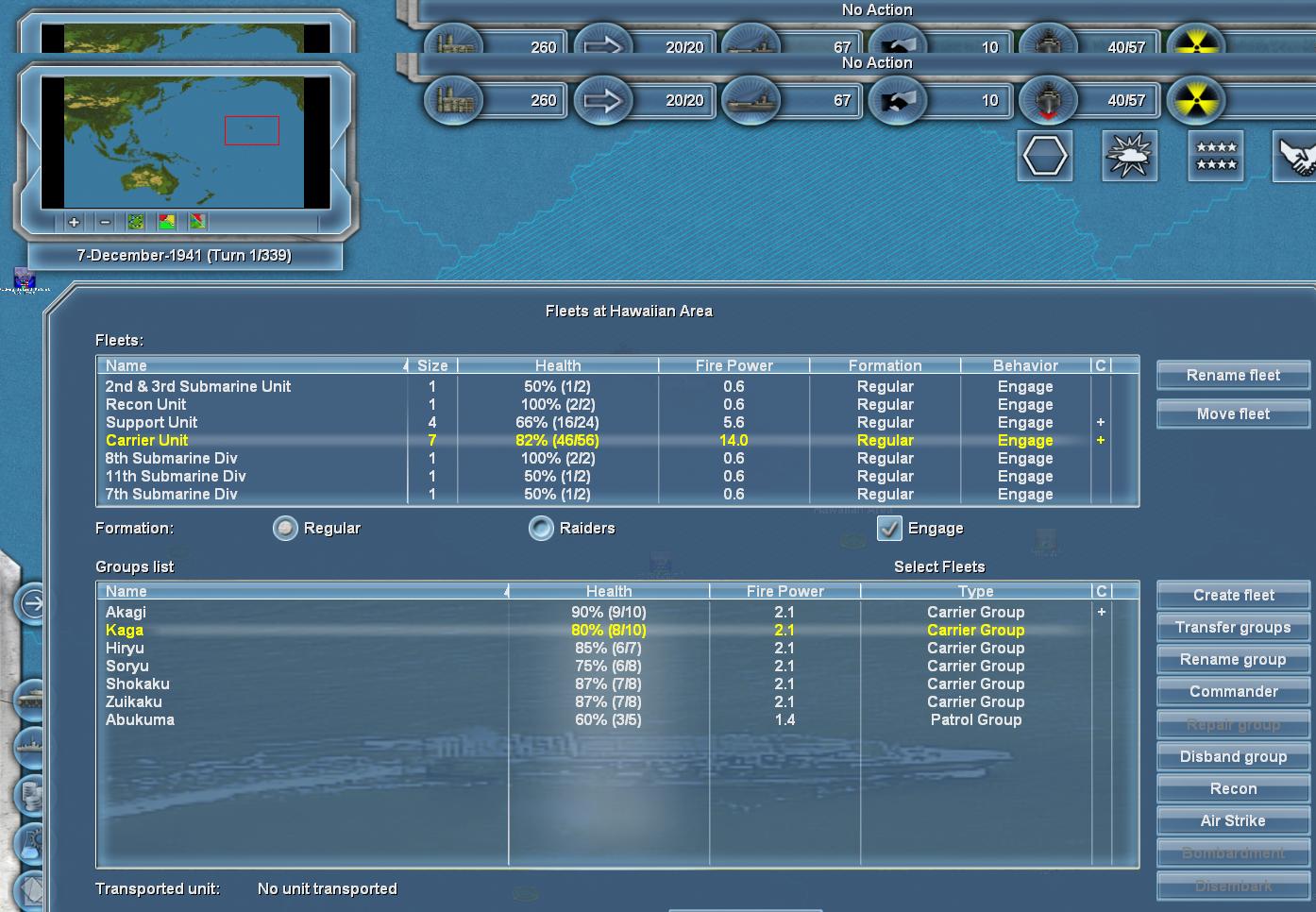Image resolution: width=1316 pixels, height=912 pixels.
Task: Open the research flask side icon
Action: pos(28,841)
